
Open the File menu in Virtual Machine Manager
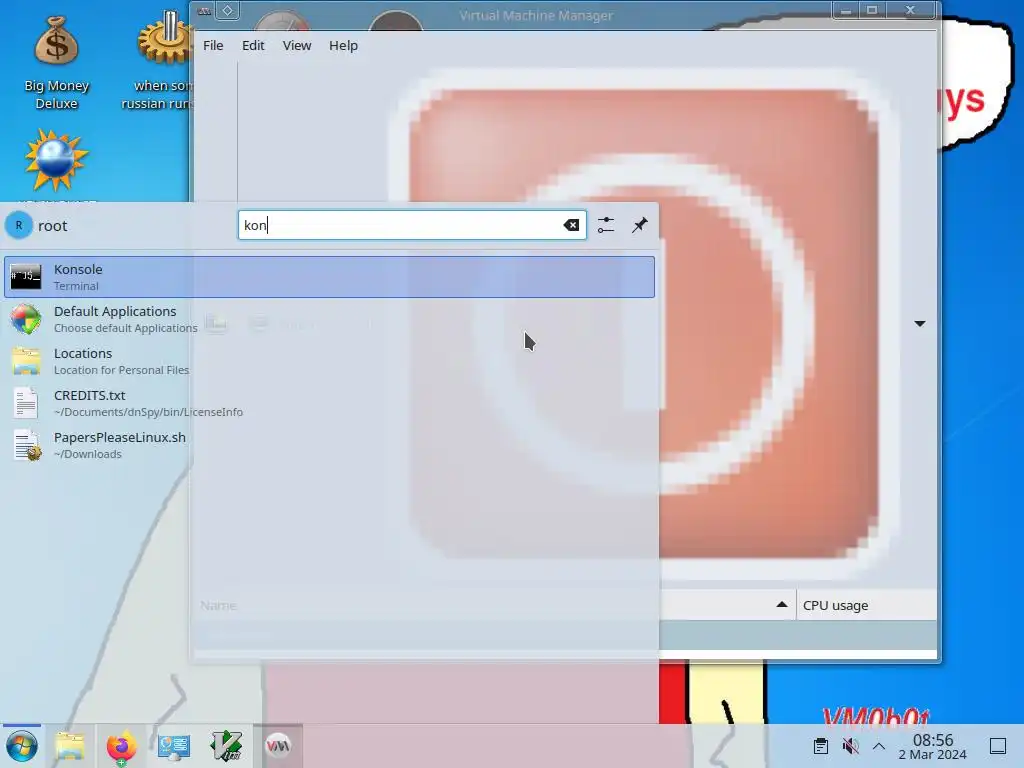click(x=213, y=46)
